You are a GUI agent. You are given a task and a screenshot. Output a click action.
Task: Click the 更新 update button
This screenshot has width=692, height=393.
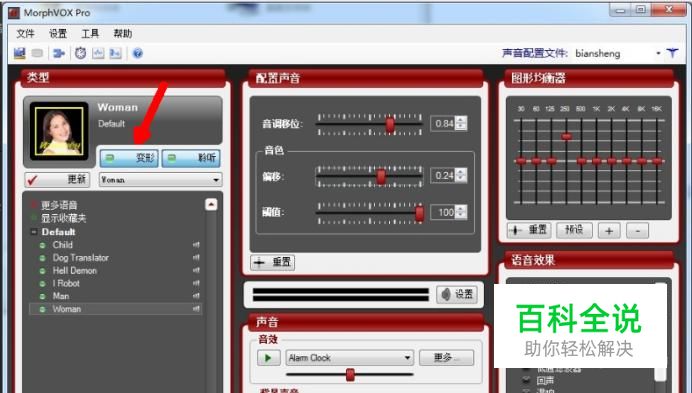57,179
